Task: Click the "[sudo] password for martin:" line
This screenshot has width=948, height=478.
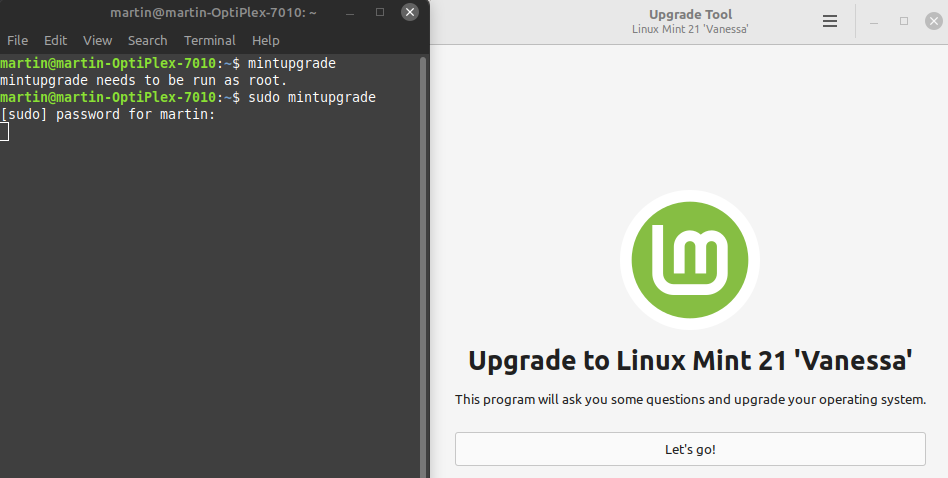Action: [x=108, y=114]
